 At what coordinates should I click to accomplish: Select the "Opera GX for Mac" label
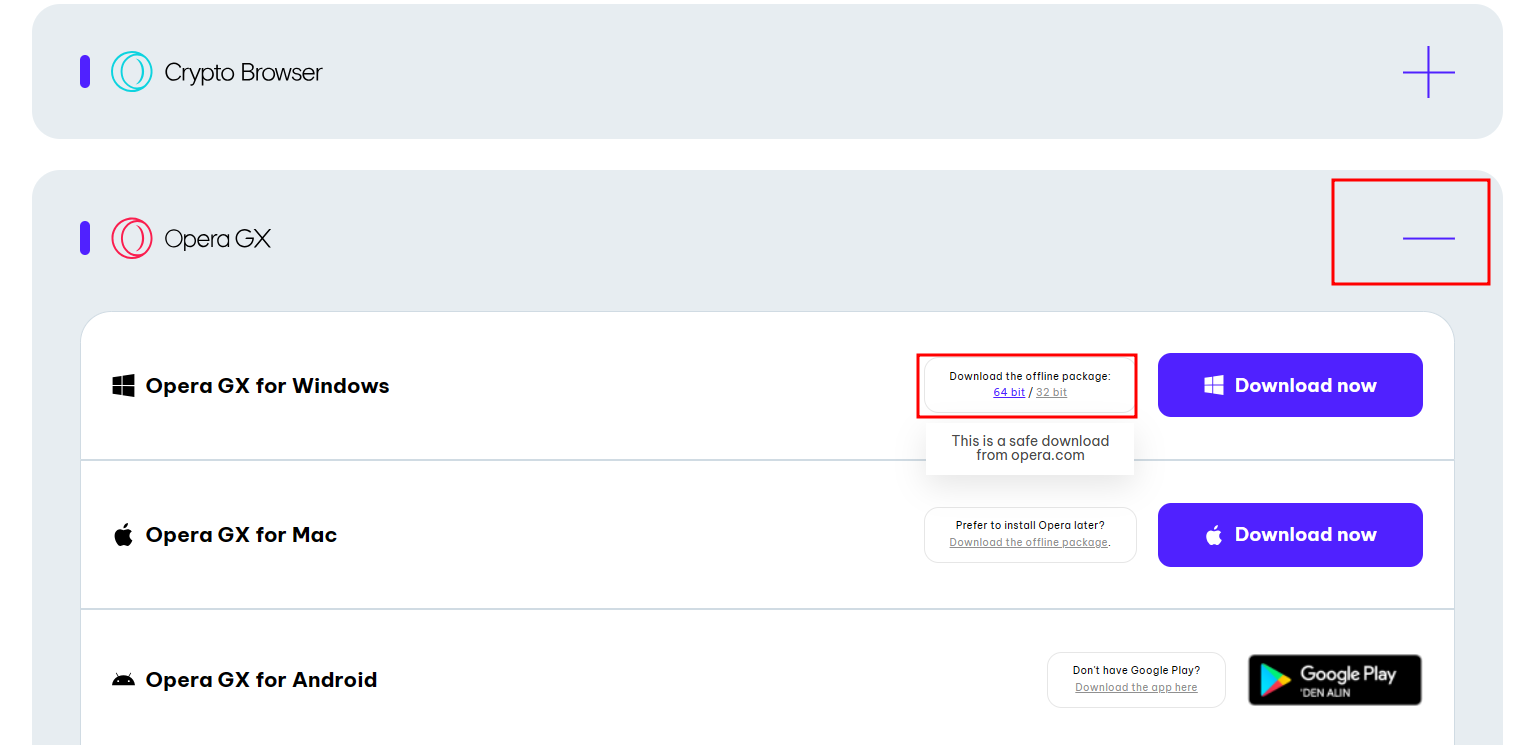click(x=241, y=535)
